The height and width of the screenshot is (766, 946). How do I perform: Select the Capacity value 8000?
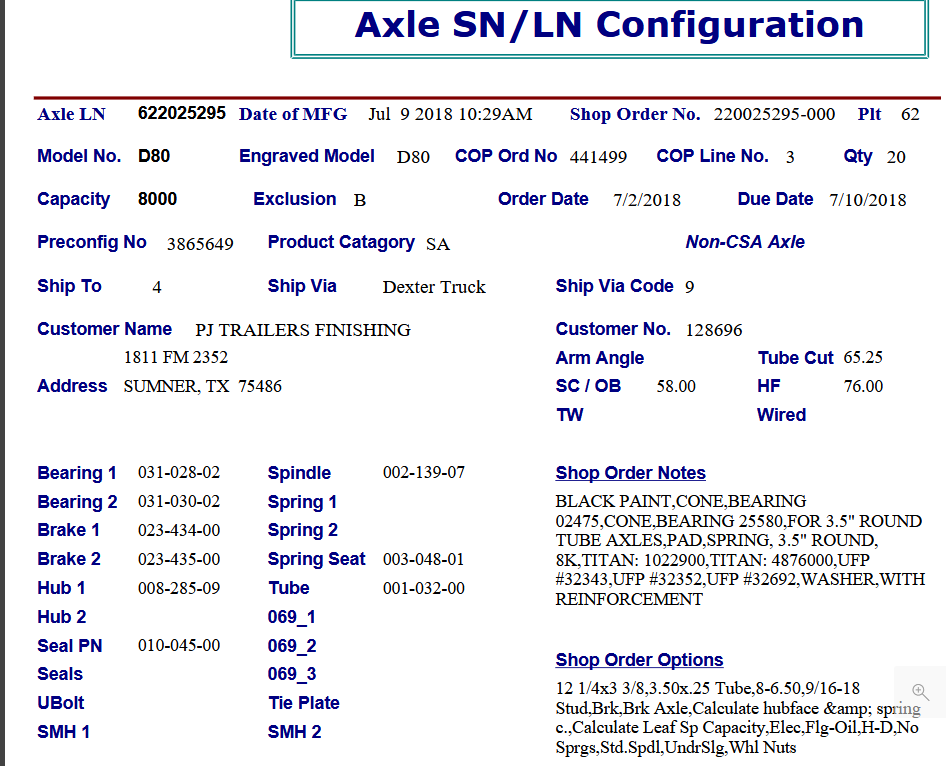[x=157, y=199]
